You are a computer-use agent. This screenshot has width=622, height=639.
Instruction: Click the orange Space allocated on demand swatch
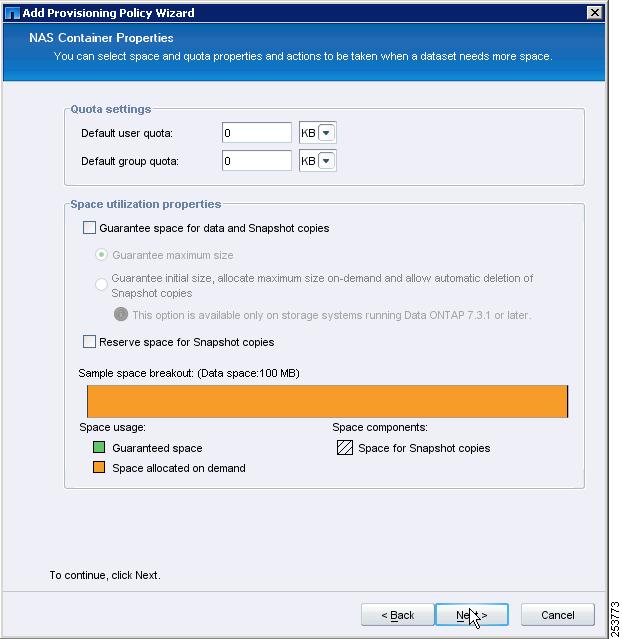pos(99,467)
